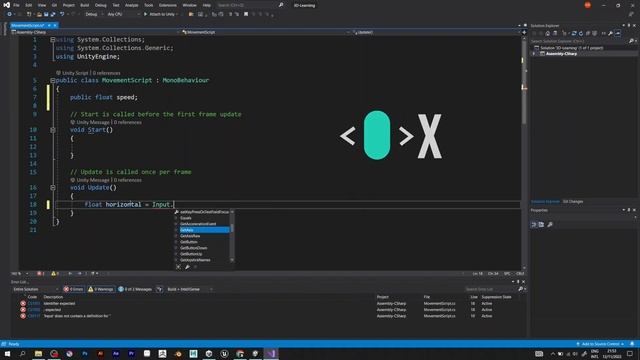Screen dimensions: 640x360
Task: Click the Solution Explorer Refresh icon
Action: (581, 33)
